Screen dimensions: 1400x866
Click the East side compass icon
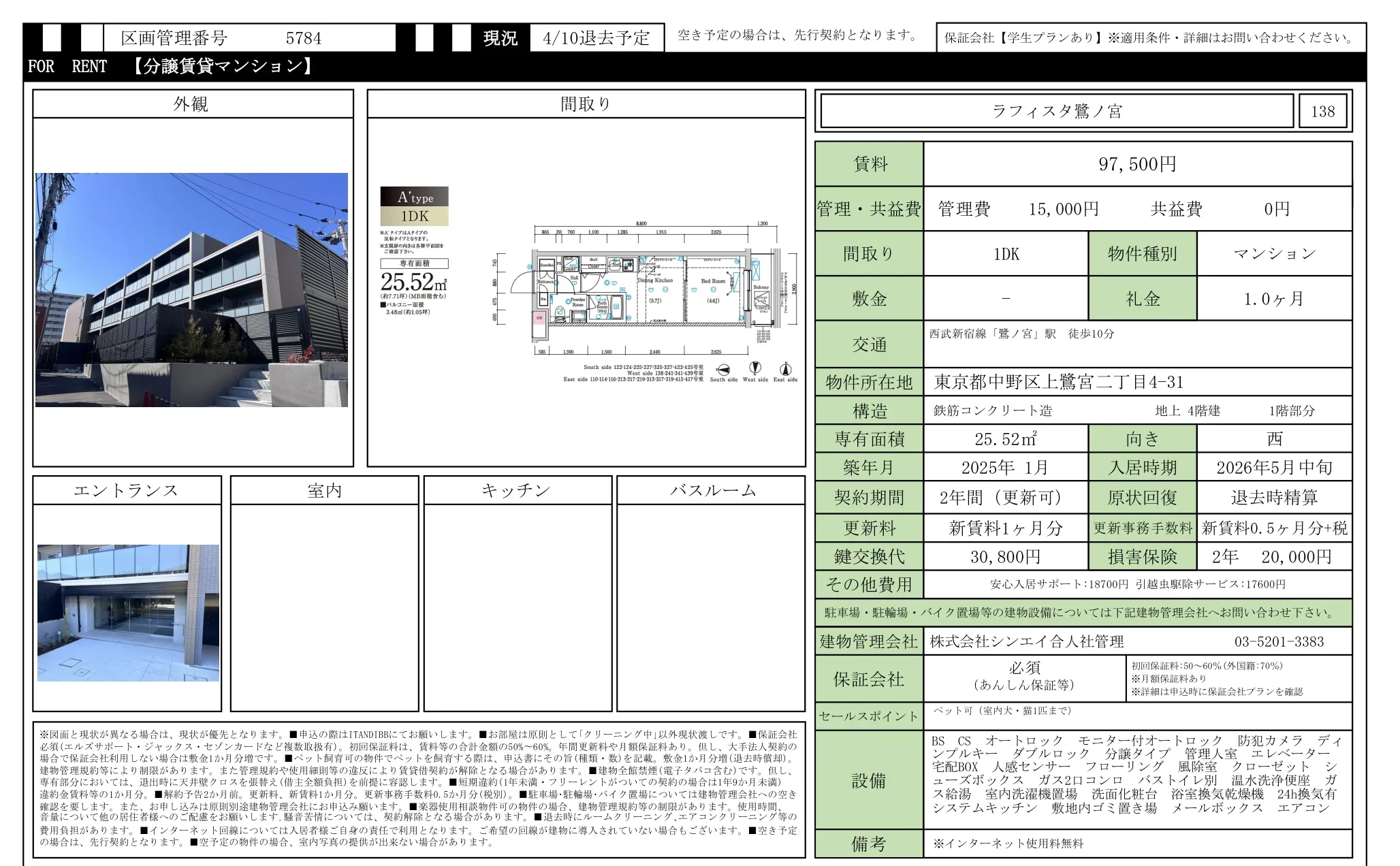coord(785,369)
